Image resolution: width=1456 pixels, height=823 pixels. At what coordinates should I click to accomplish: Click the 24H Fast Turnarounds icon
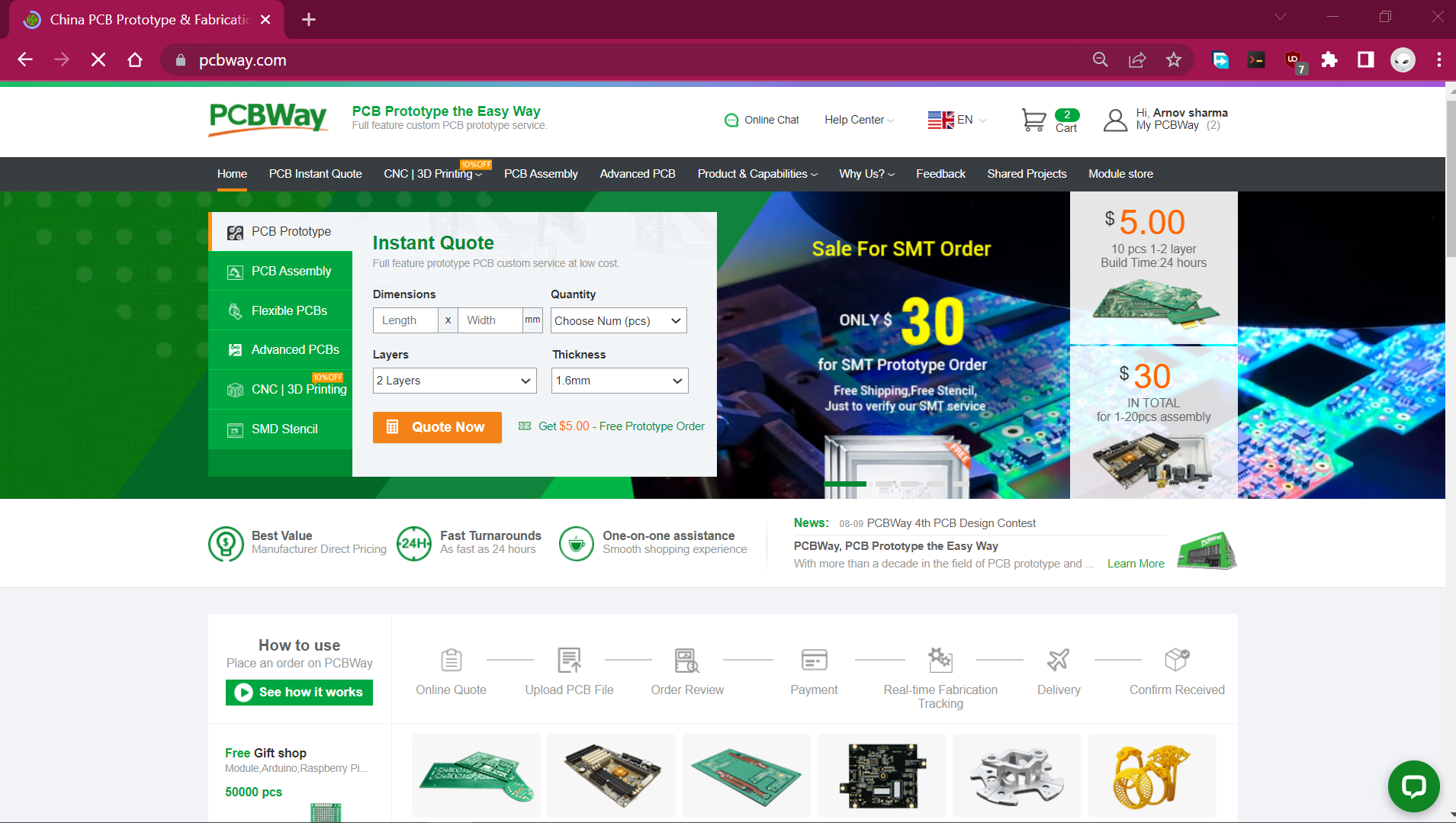[x=414, y=544]
